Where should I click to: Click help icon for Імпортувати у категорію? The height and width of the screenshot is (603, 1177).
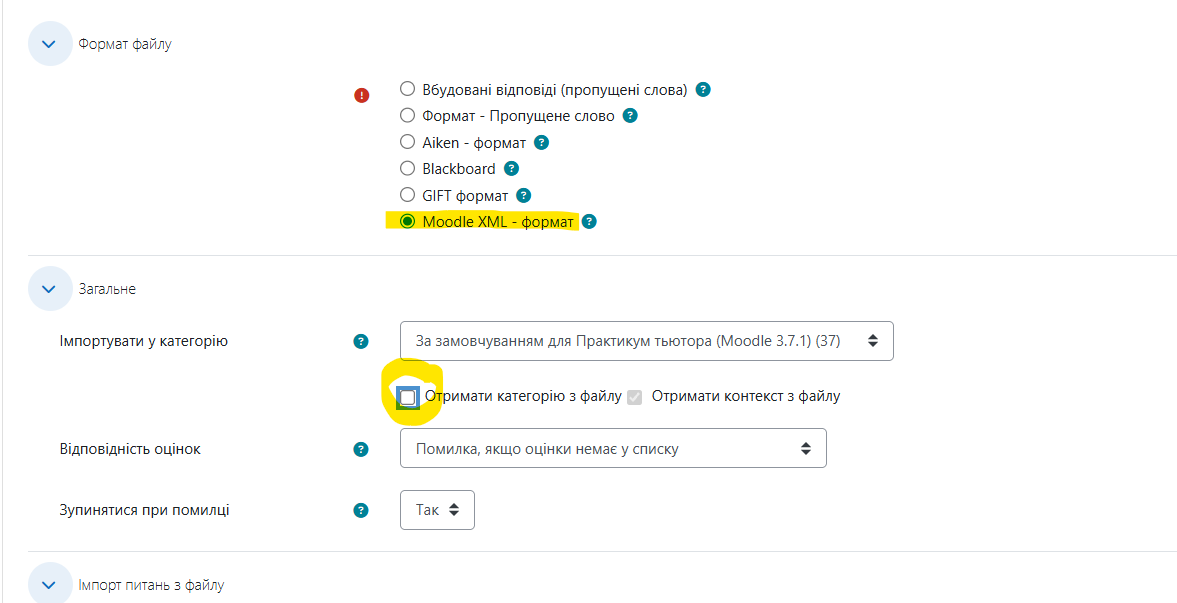pyautogui.click(x=361, y=342)
